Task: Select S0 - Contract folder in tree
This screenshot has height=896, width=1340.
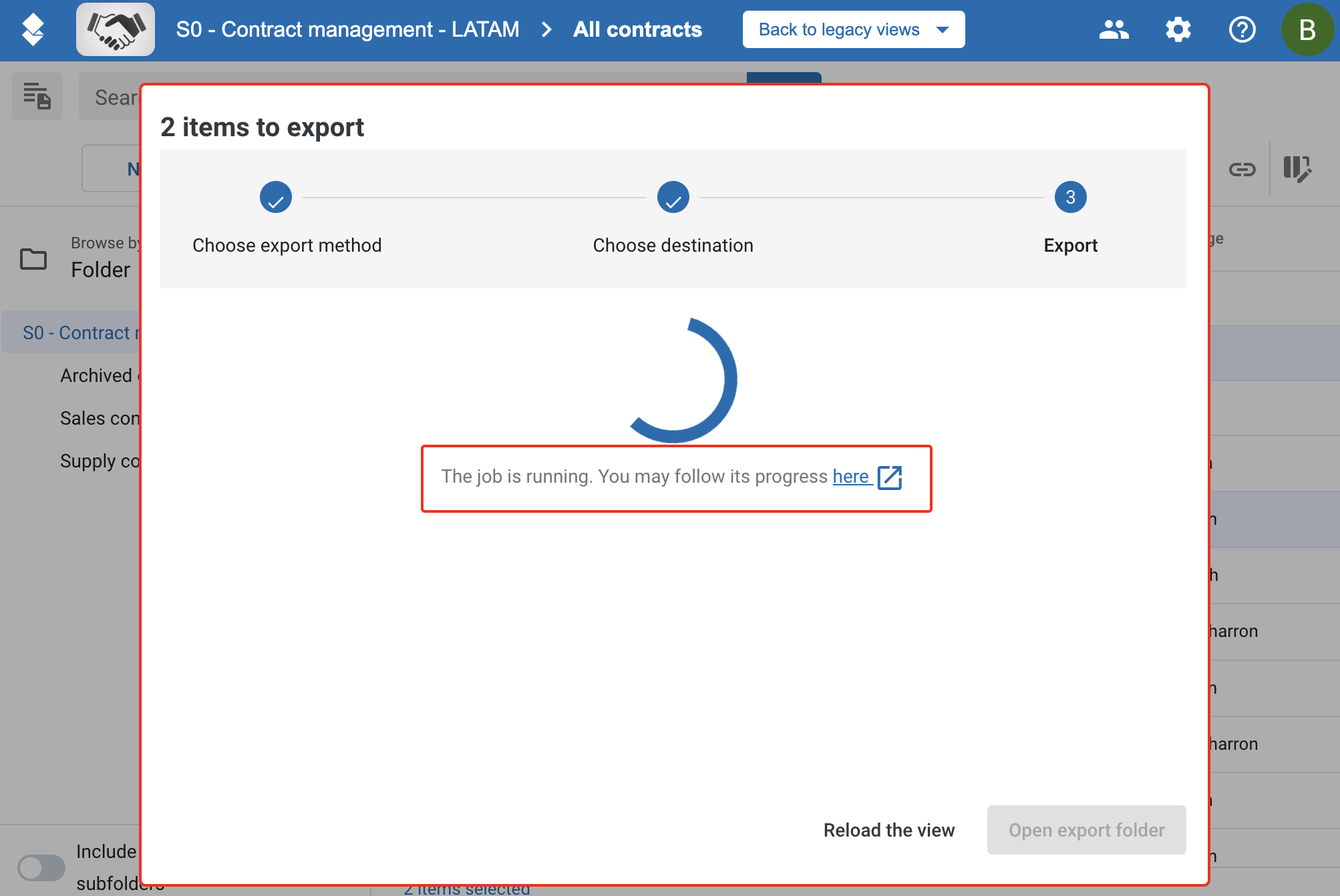Action: (71, 332)
